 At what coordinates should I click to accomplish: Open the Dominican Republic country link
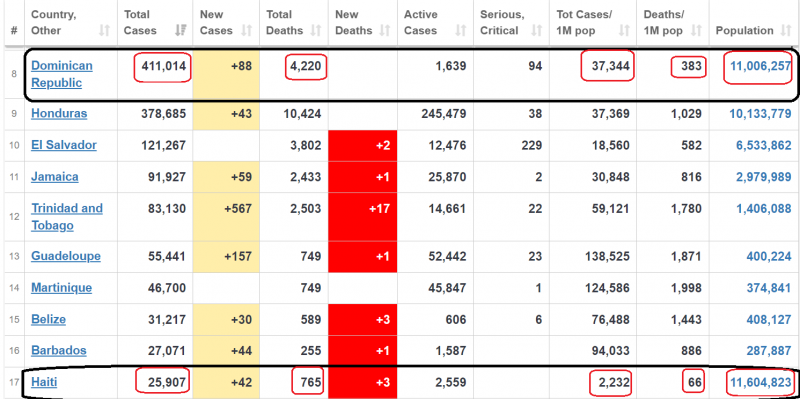[62, 74]
